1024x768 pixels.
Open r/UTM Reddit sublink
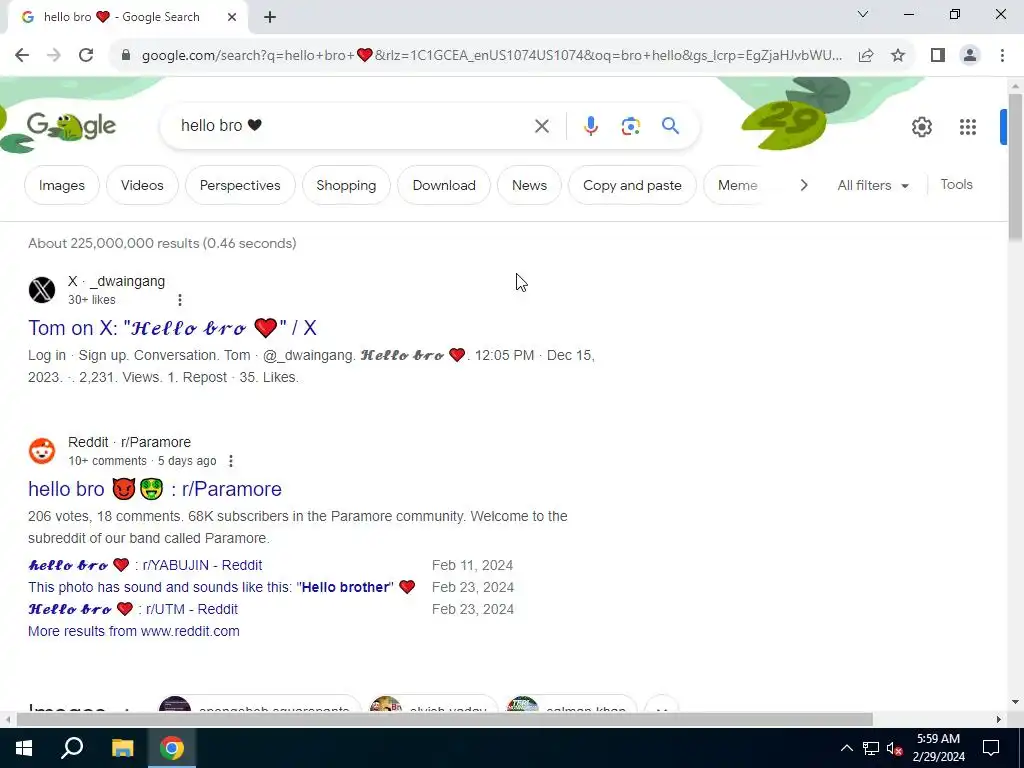click(133, 609)
